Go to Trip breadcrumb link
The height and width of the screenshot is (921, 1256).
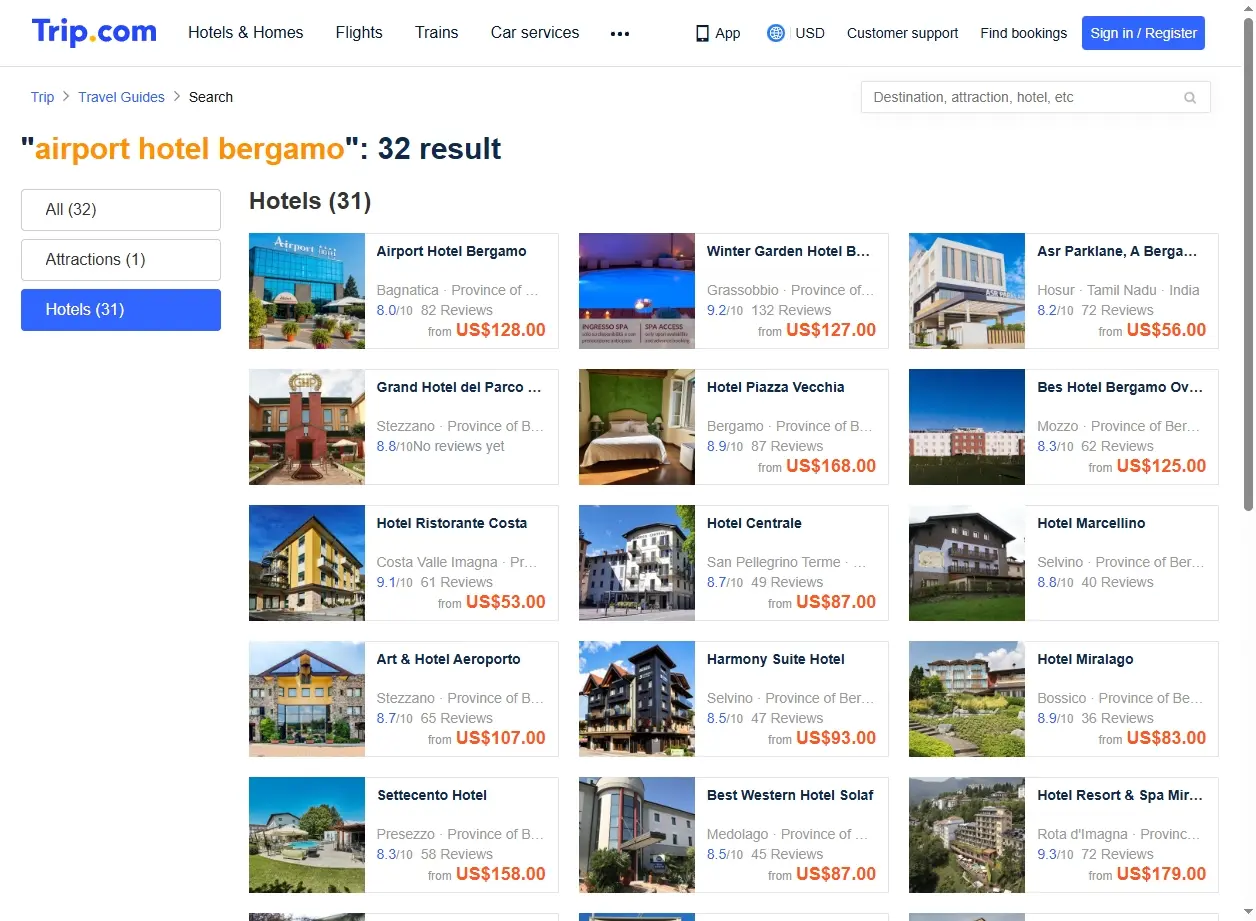[42, 97]
